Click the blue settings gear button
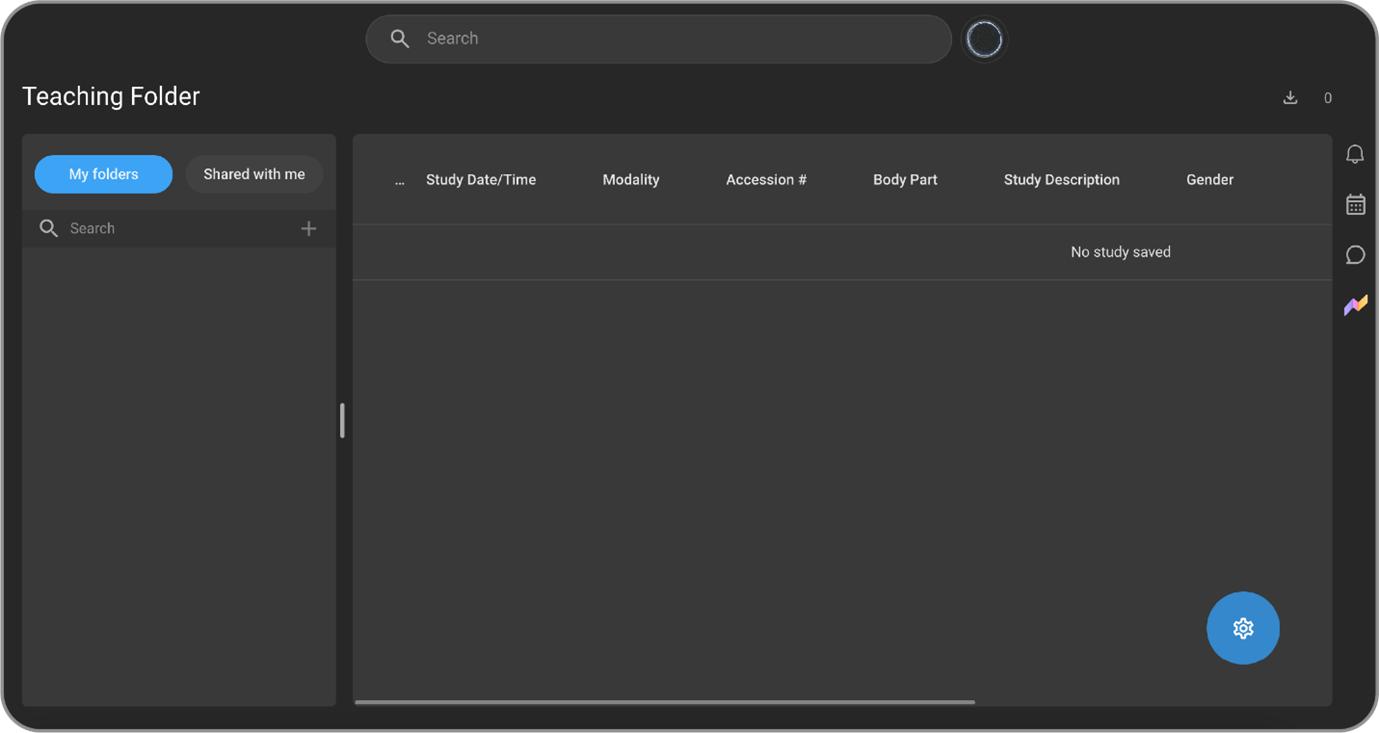This screenshot has width=1379, height=733. tap(1243, 628)
